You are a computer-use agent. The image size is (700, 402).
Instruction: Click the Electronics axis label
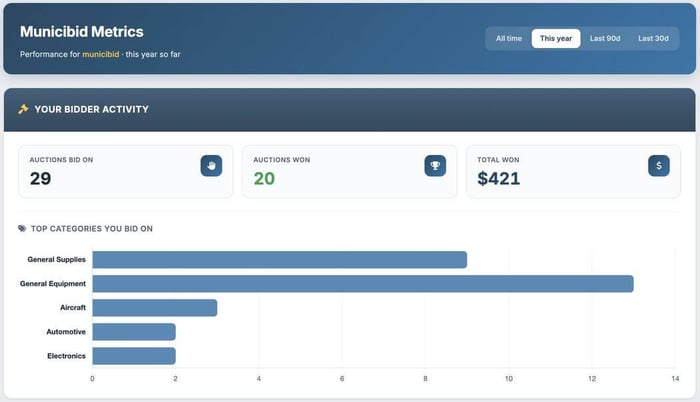67,356
